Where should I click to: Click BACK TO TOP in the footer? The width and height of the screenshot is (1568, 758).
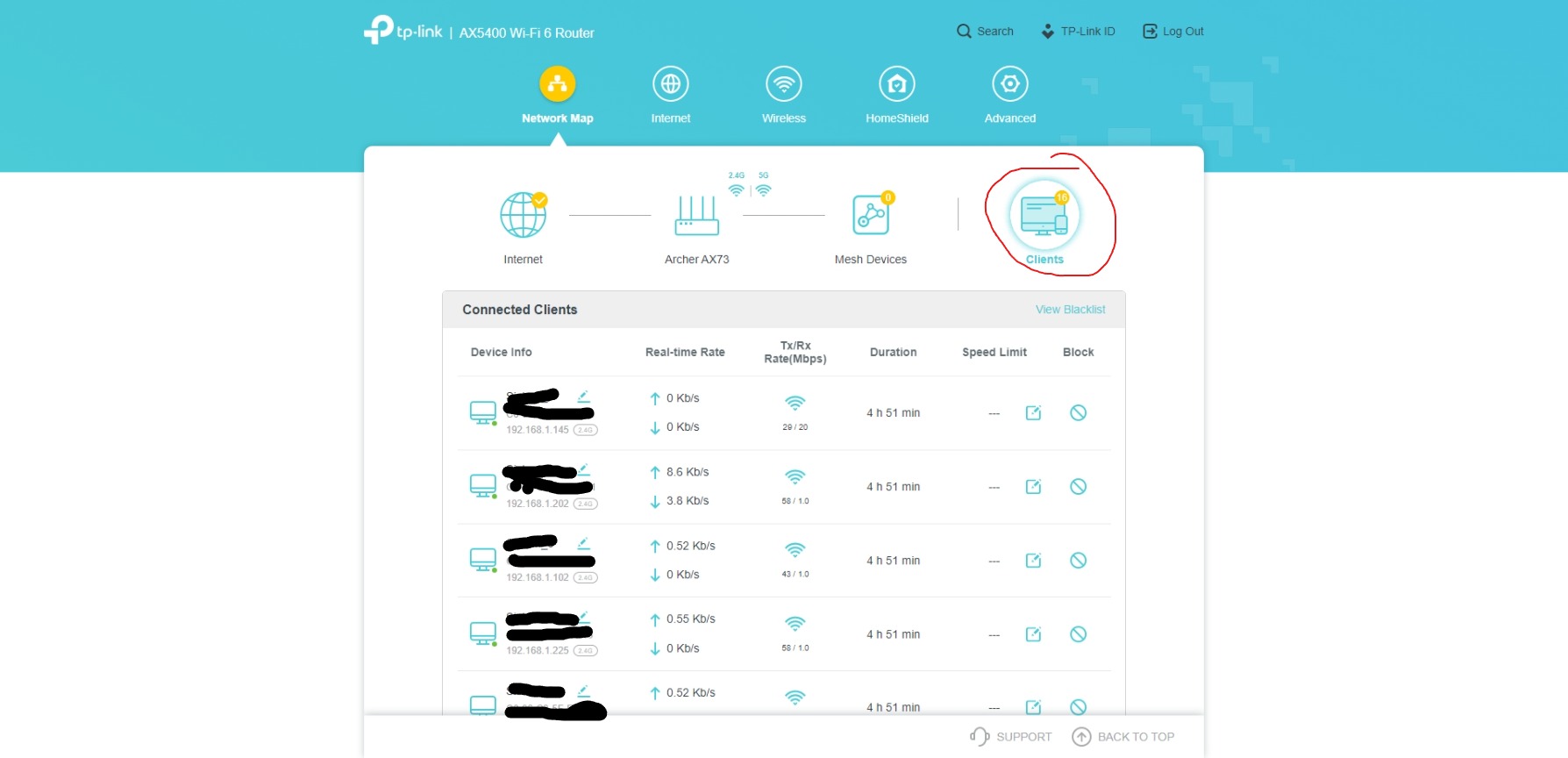(x=1123, y=737)
